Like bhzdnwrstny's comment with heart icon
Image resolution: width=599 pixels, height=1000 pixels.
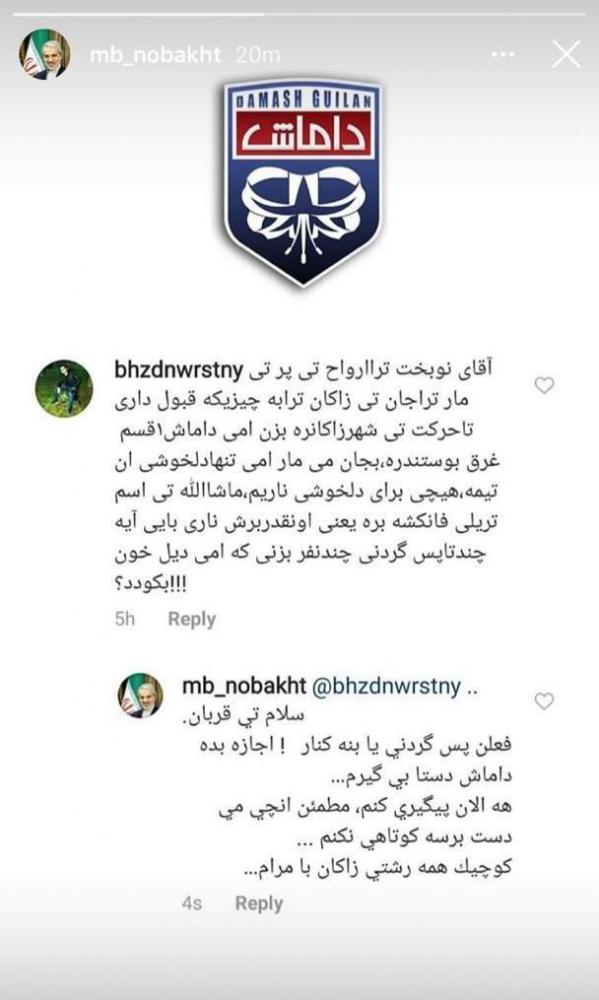tap(544, 385)
